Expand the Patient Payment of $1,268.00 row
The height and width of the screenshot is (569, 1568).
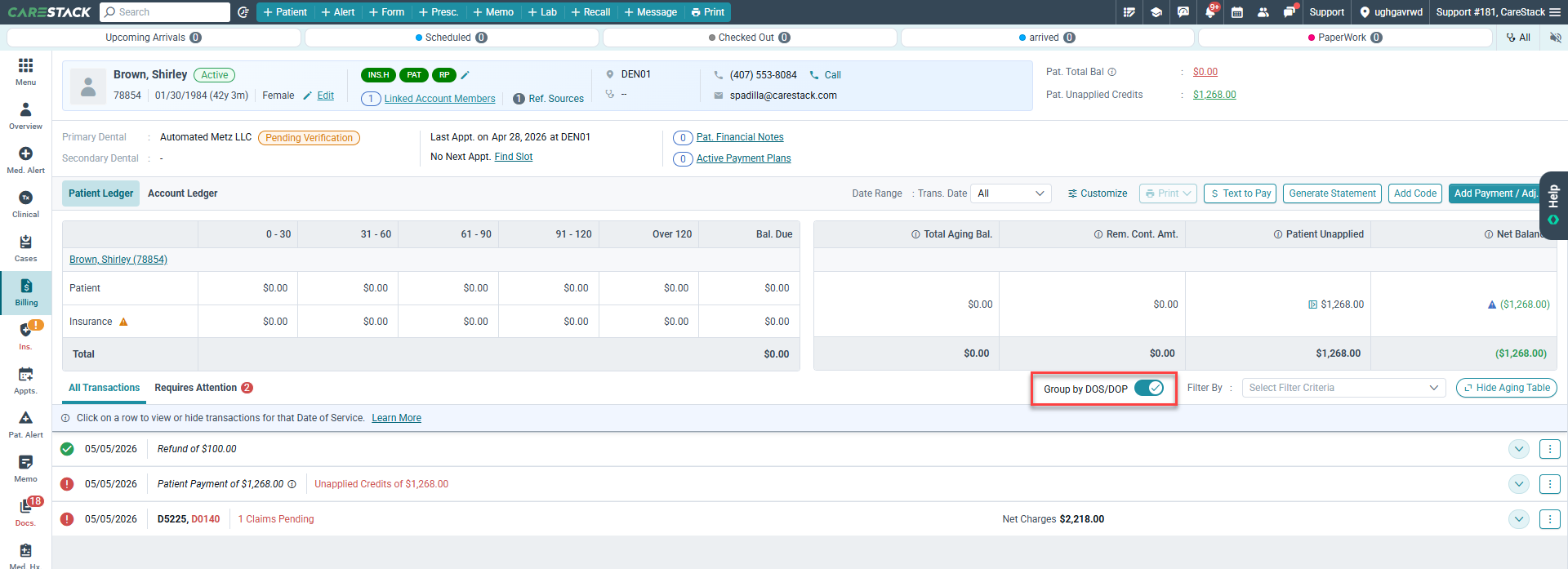pyautogui.click(x=1518, y=484)
